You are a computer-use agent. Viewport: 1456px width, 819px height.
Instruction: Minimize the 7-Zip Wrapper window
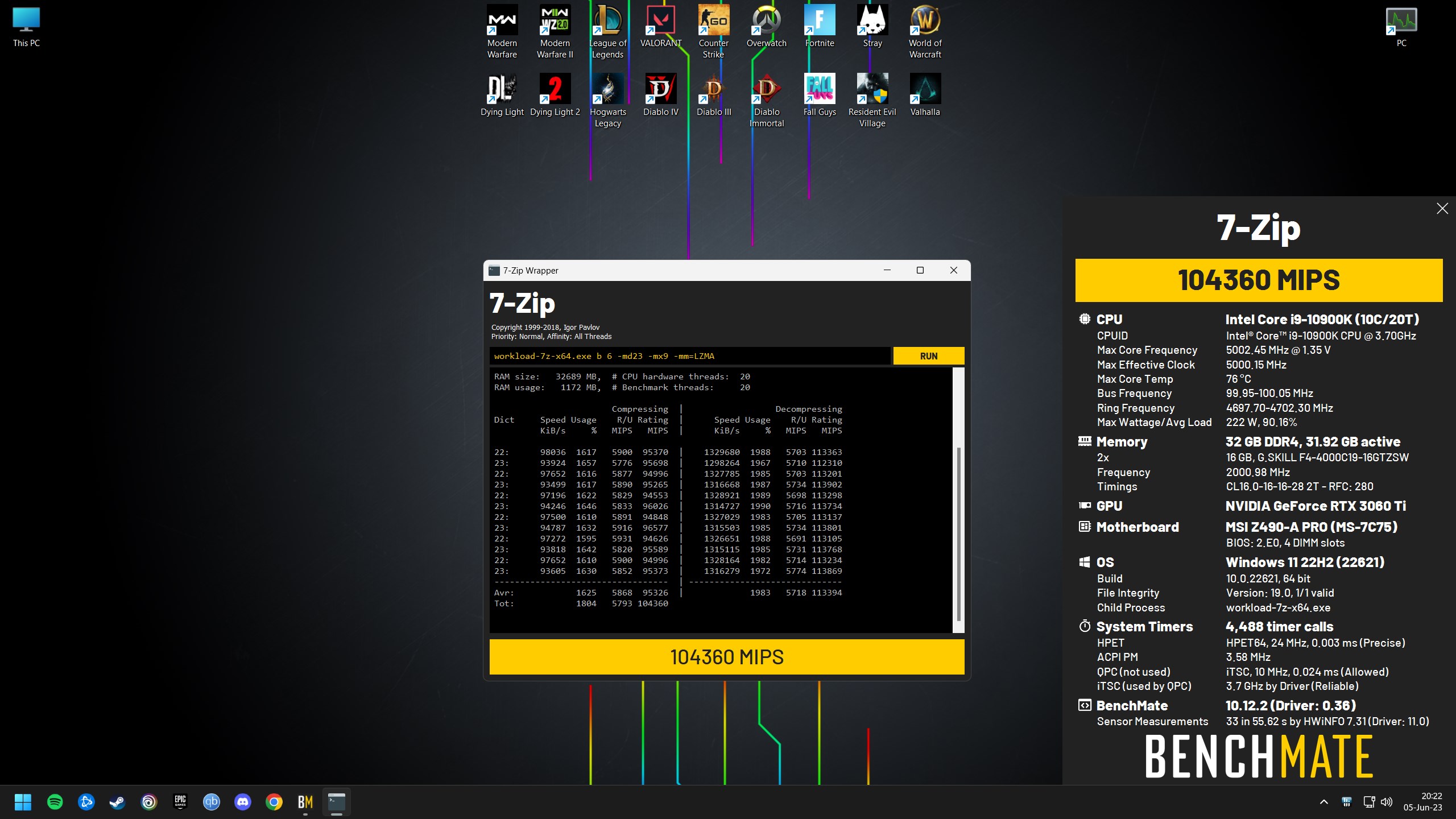(x=887, y=270)
